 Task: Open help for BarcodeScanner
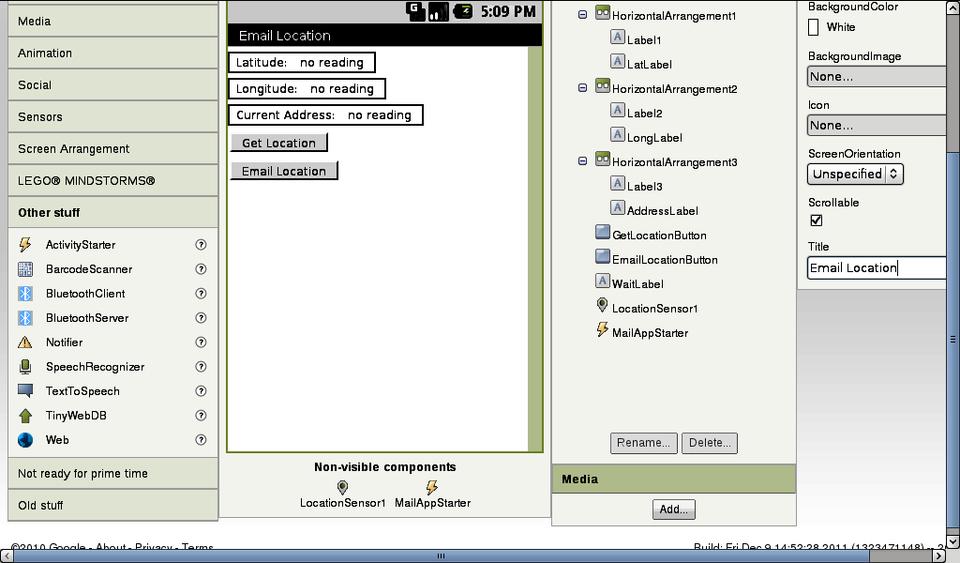tap(201, 269)
